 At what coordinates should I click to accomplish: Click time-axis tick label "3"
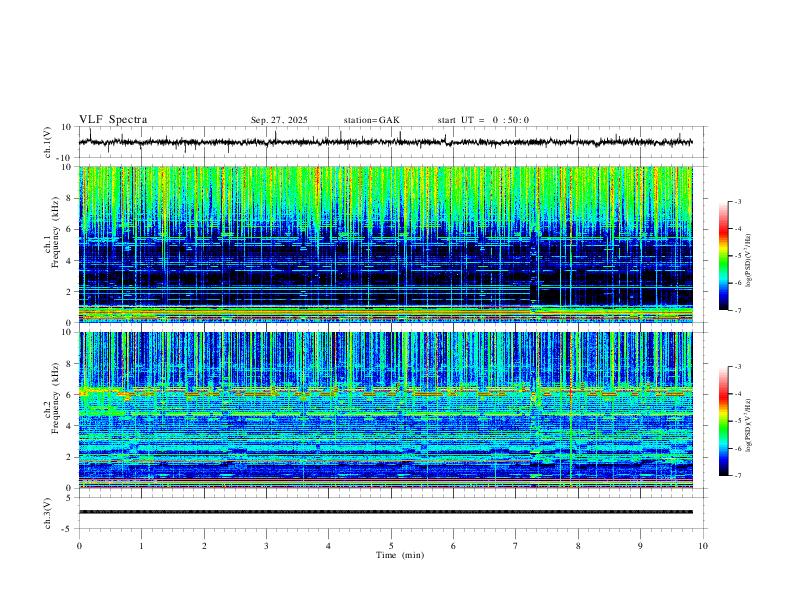coord(266,546)
